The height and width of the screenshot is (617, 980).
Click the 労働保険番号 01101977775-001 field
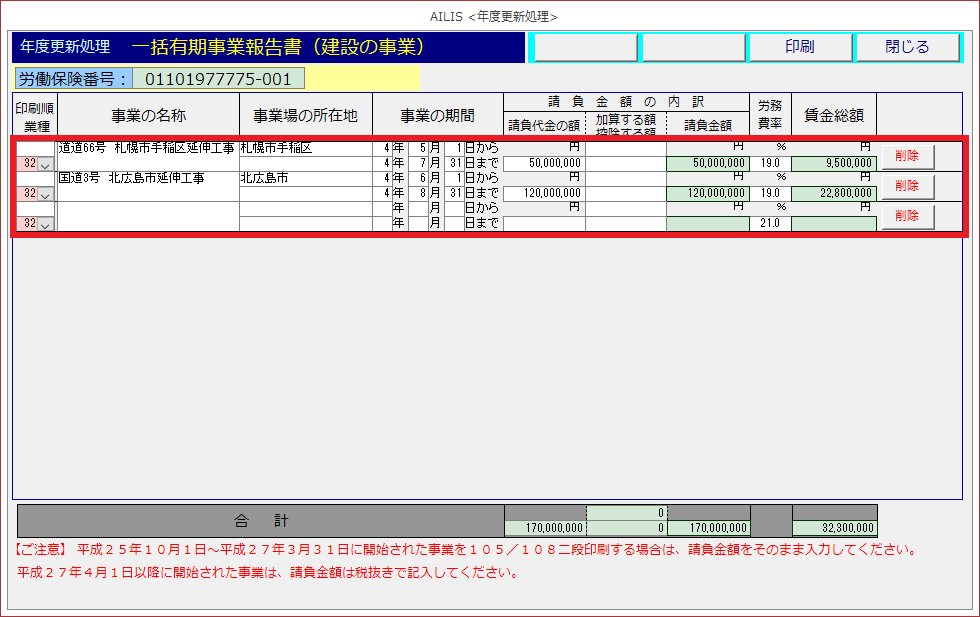tap(219, 79)
